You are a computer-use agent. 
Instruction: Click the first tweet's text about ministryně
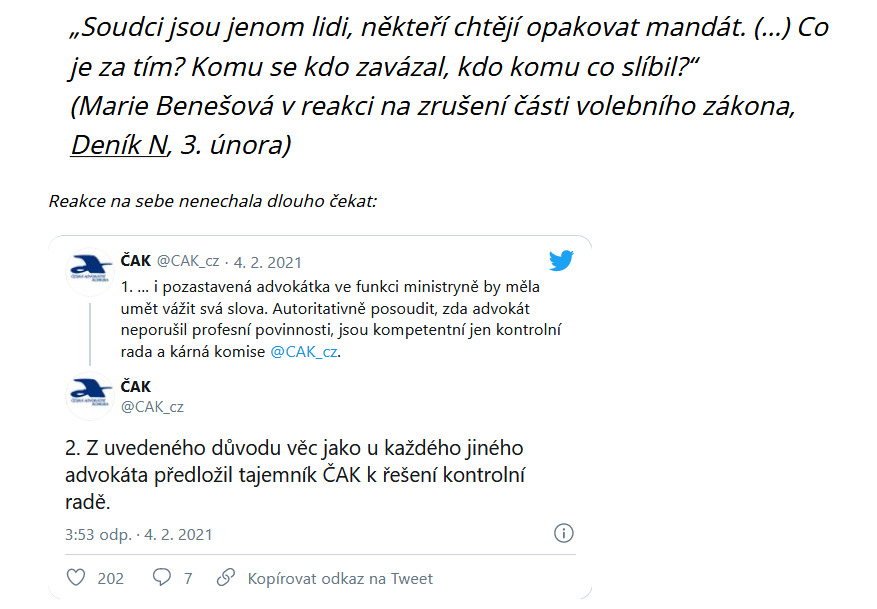(x=341, y=319)
